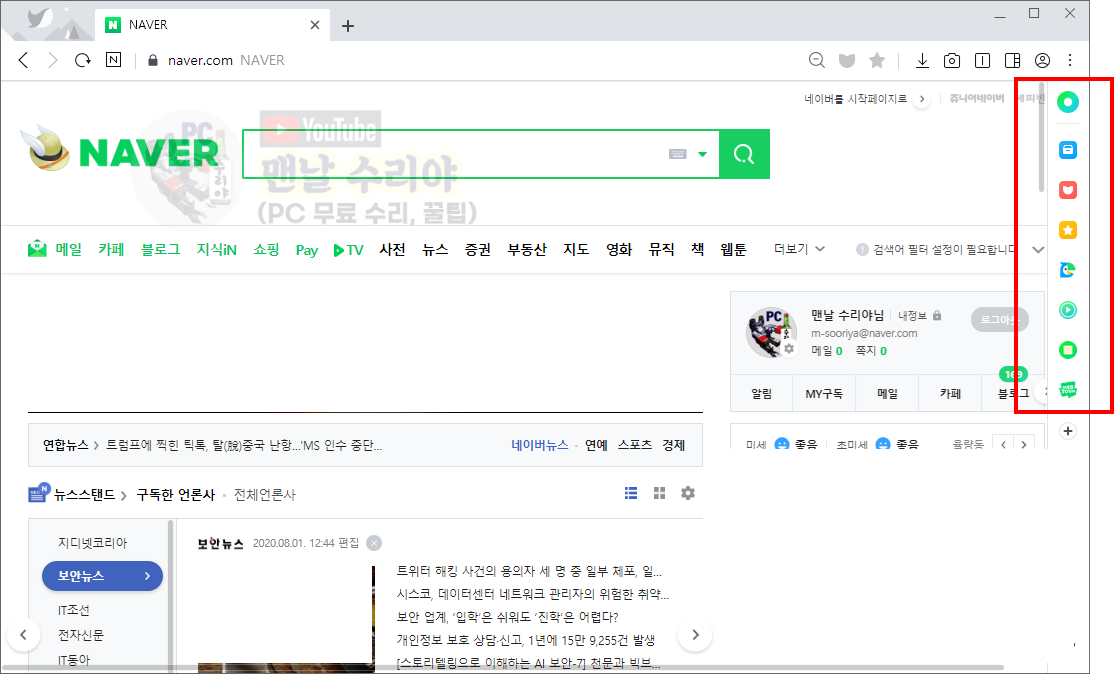This screenshot has width=1114, height=674.
Task: Open the green circle sidebar search icon
Action: pos(1068,102)
